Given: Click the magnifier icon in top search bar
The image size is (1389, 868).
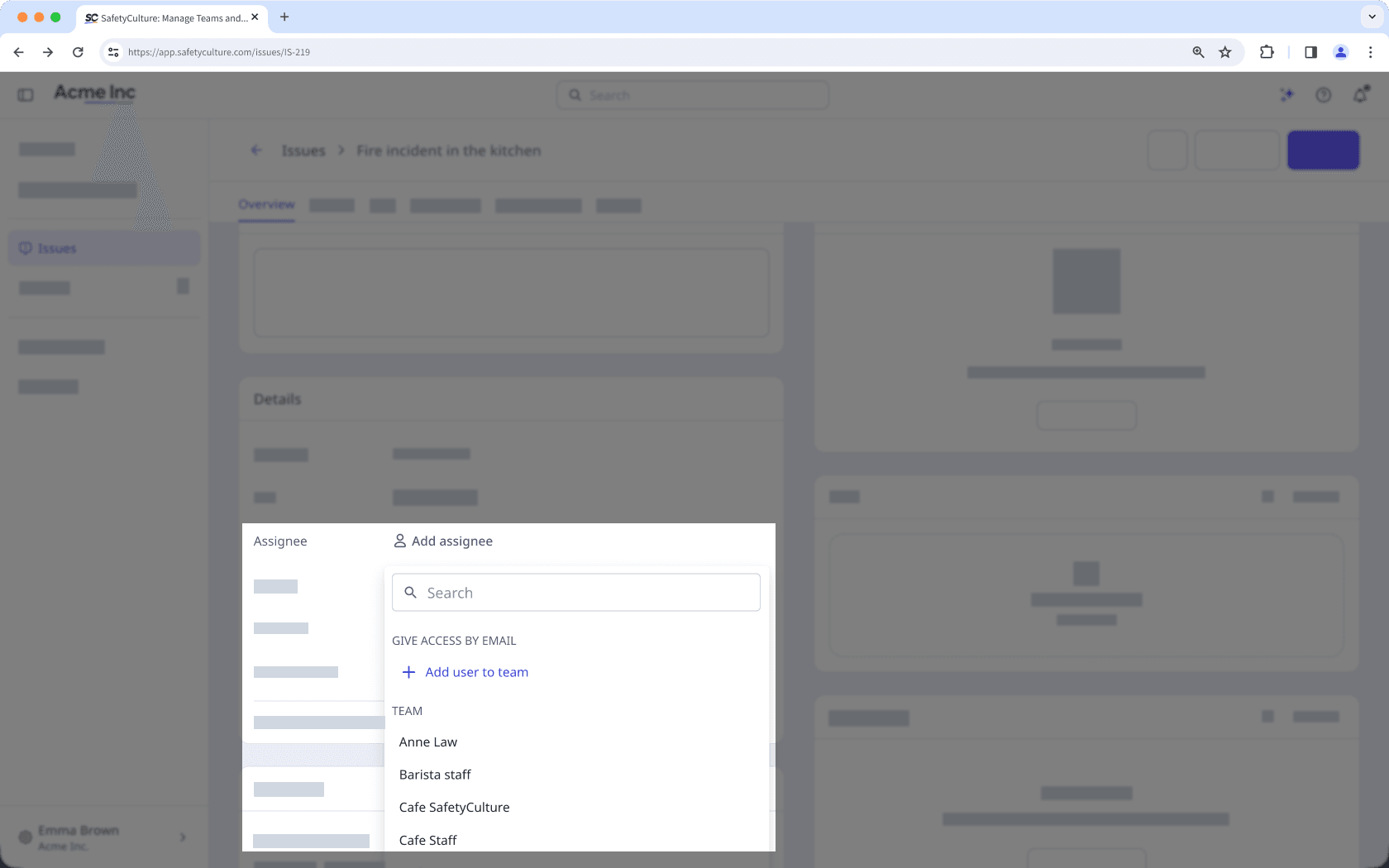Looking at the screenshot, I should [x=576, y=94].
